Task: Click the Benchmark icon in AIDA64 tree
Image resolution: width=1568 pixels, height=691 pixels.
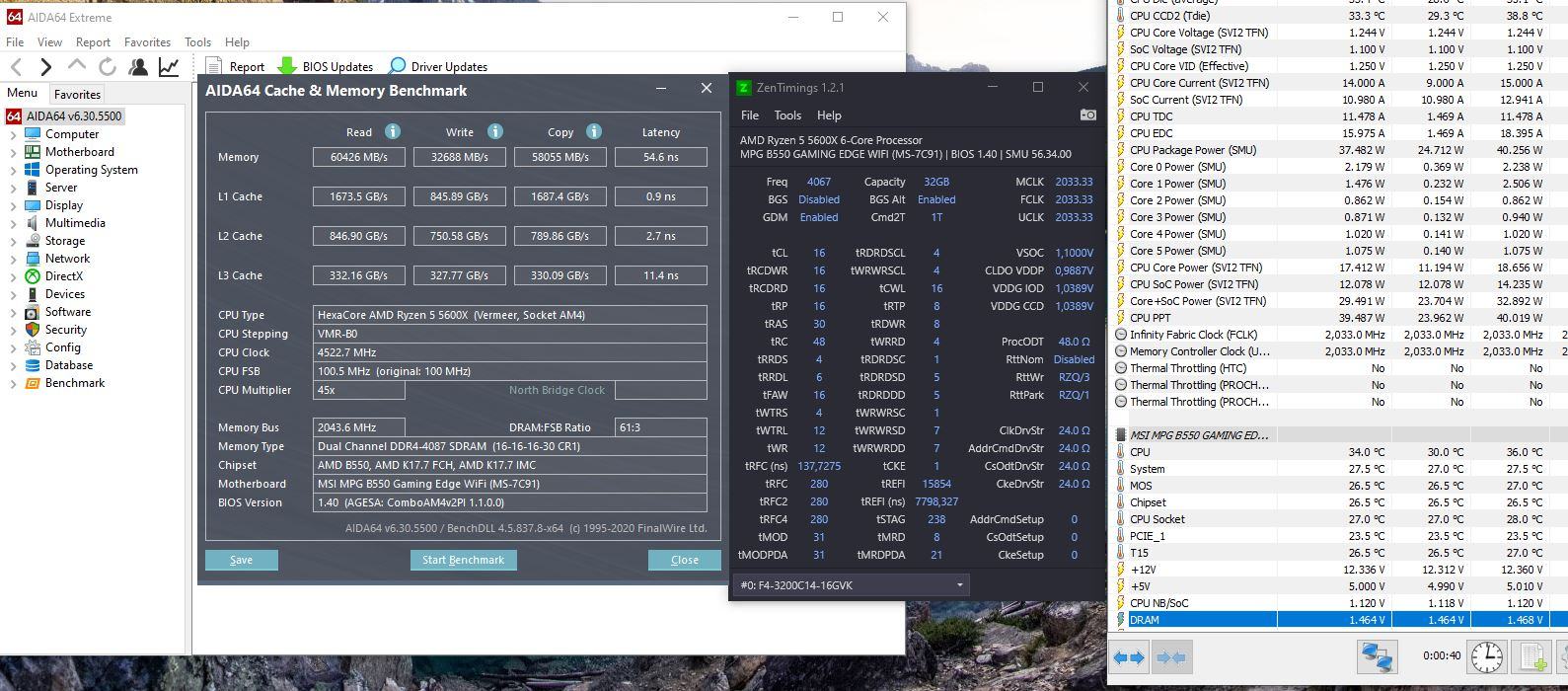Action: point(33,383)
